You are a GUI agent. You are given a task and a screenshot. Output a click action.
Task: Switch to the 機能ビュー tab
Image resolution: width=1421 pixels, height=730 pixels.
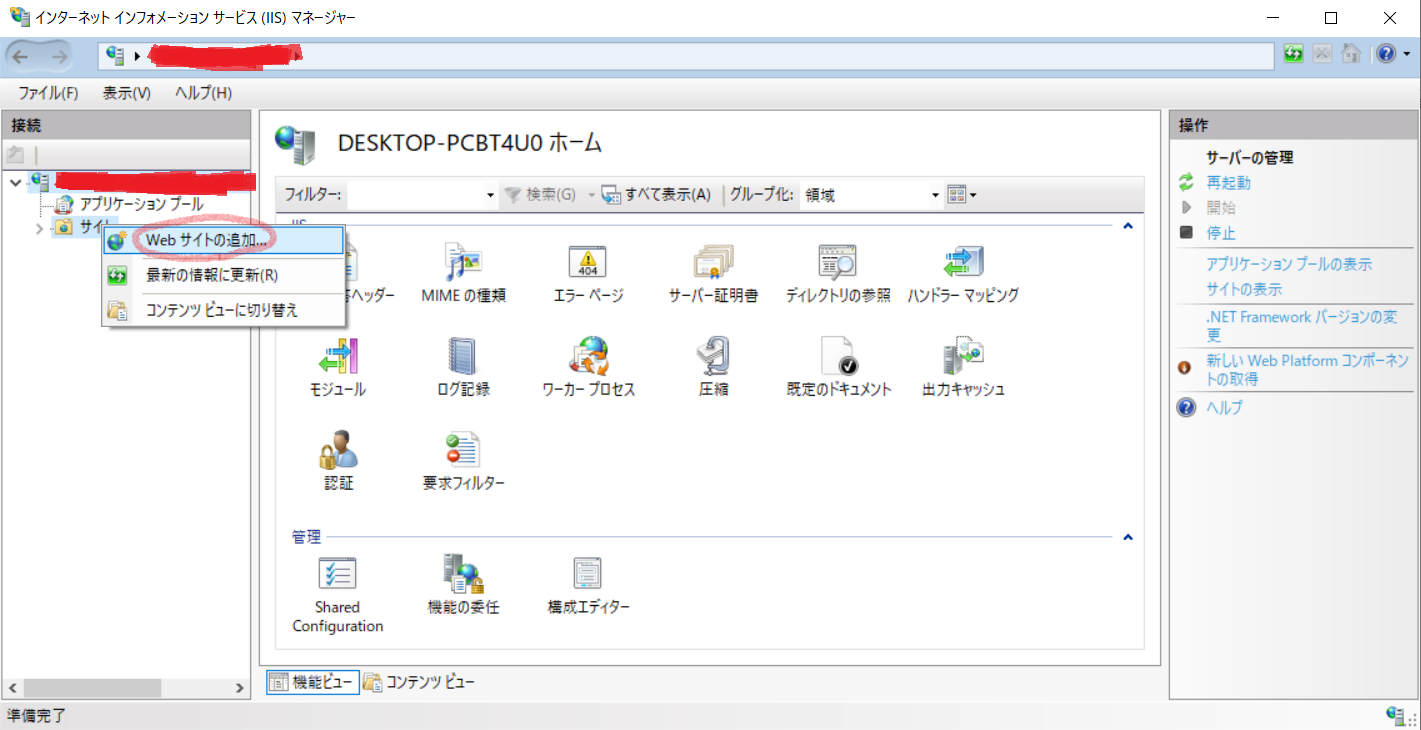(x=312, y=683)
